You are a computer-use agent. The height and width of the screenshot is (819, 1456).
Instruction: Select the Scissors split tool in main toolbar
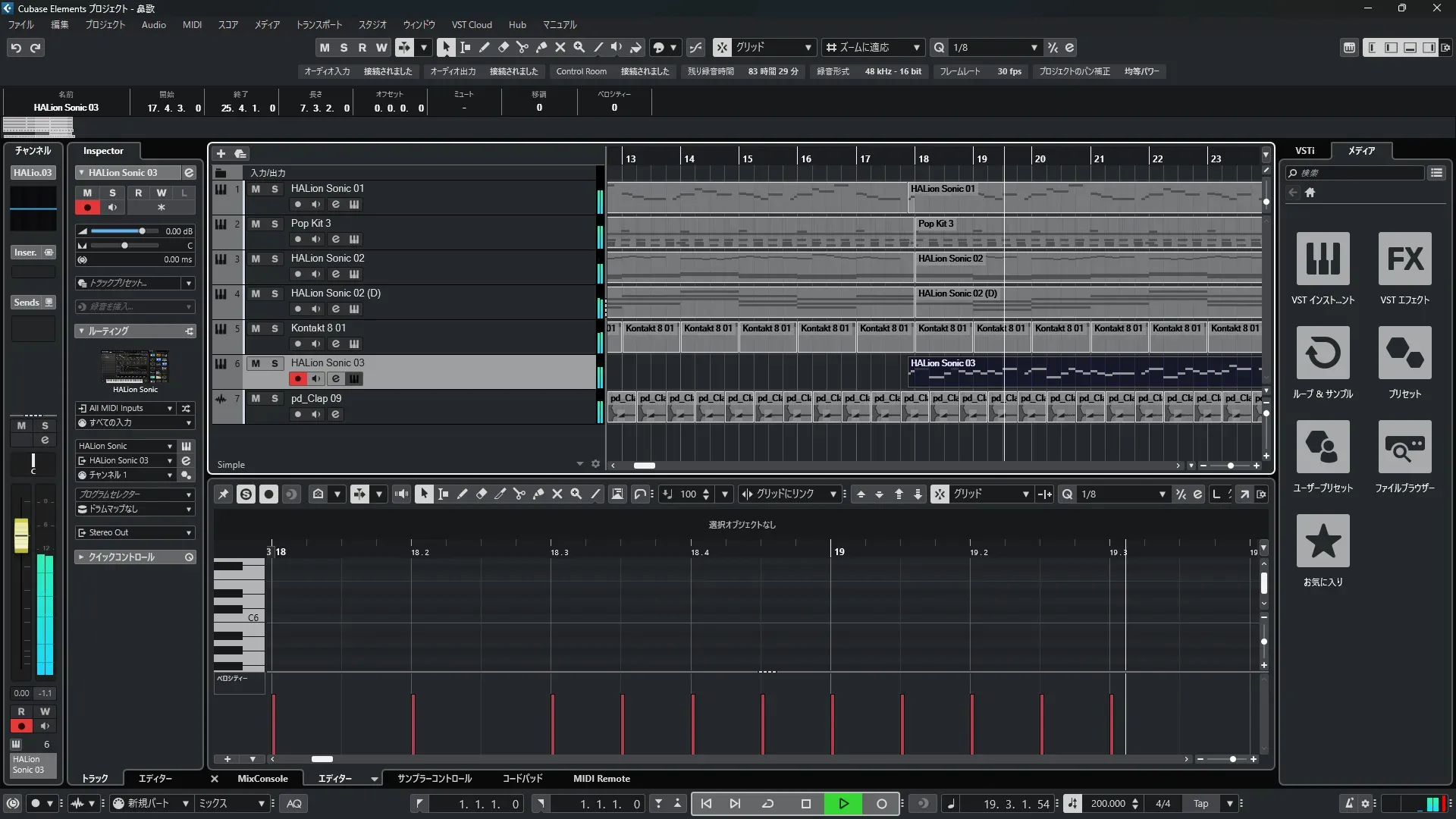click(x=522, y=47)
